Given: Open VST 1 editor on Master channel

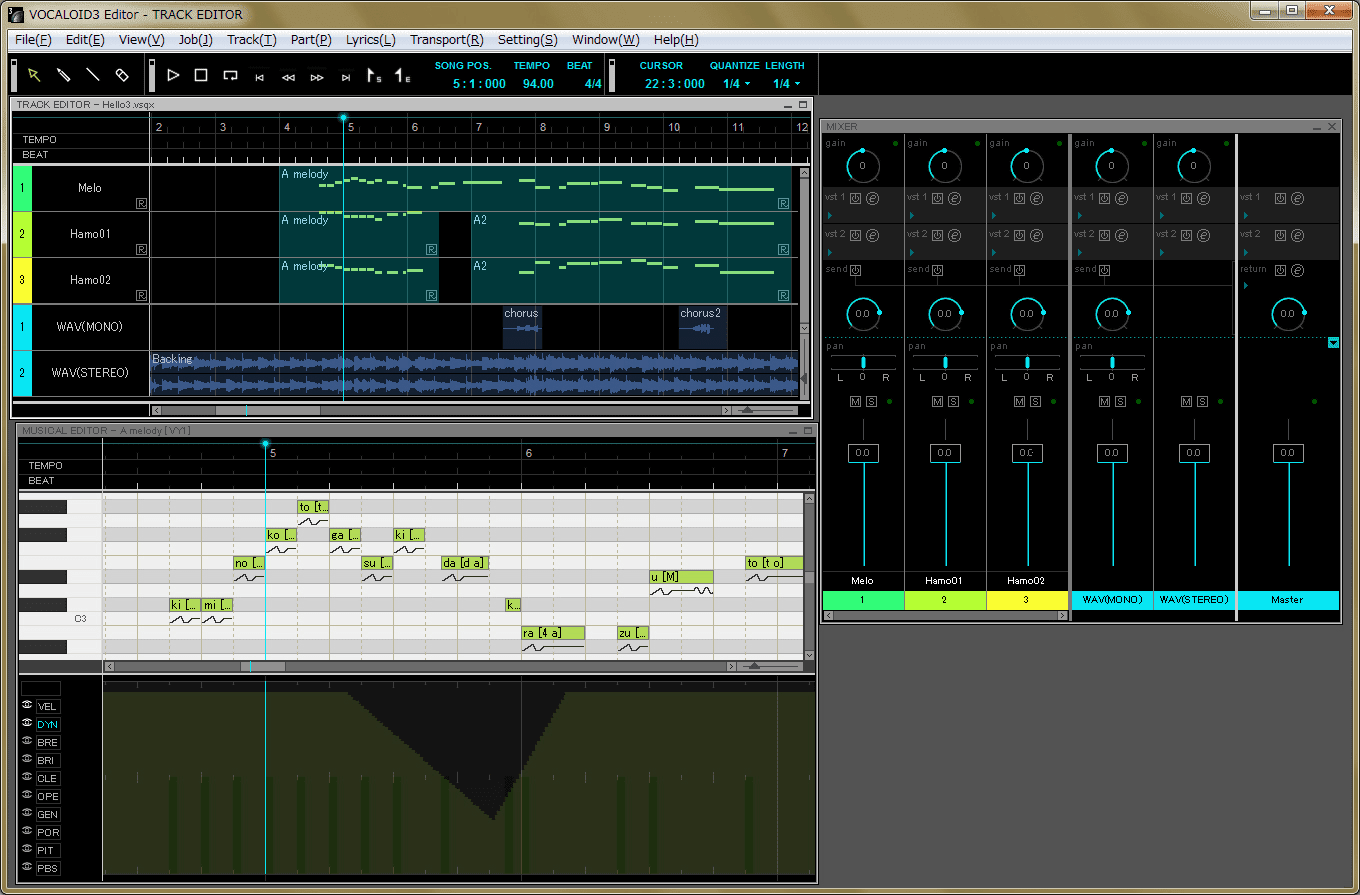Looking at the screenshot, I should tap(1297, 198).
